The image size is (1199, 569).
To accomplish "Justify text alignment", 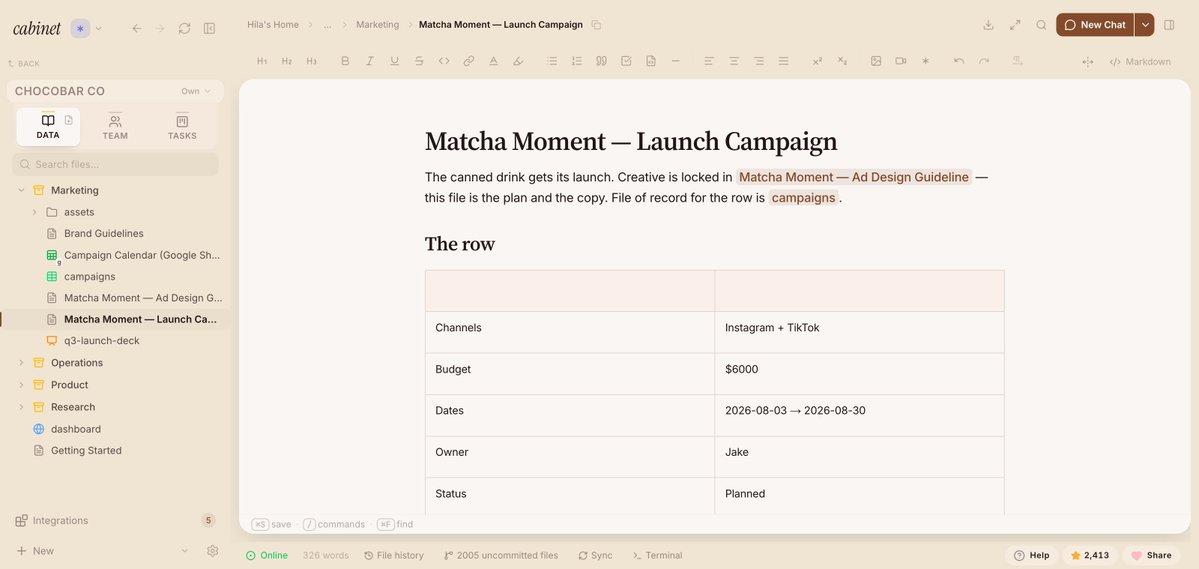I will tap(783, 61).
